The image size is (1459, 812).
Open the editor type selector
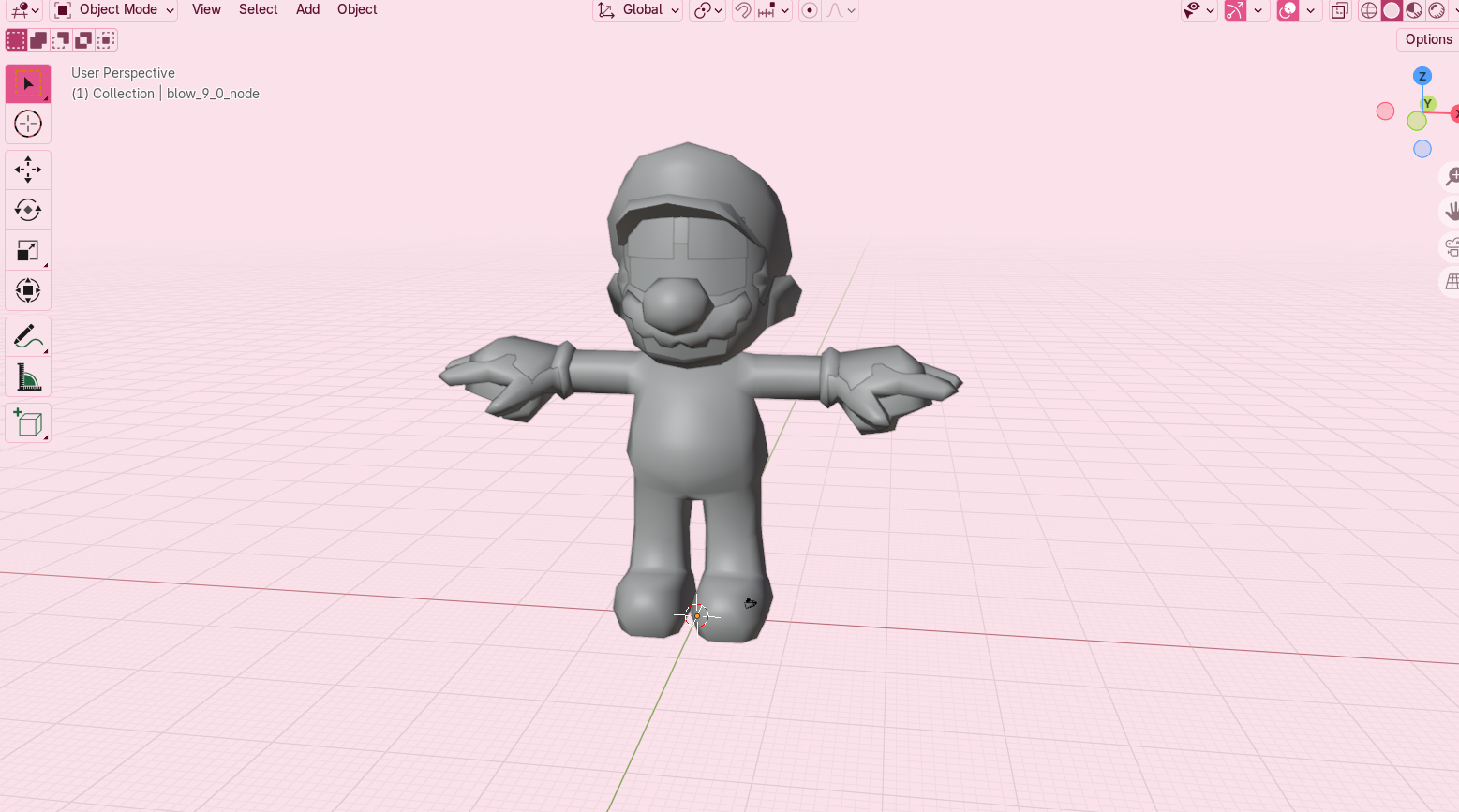click(x=23, y=10)
